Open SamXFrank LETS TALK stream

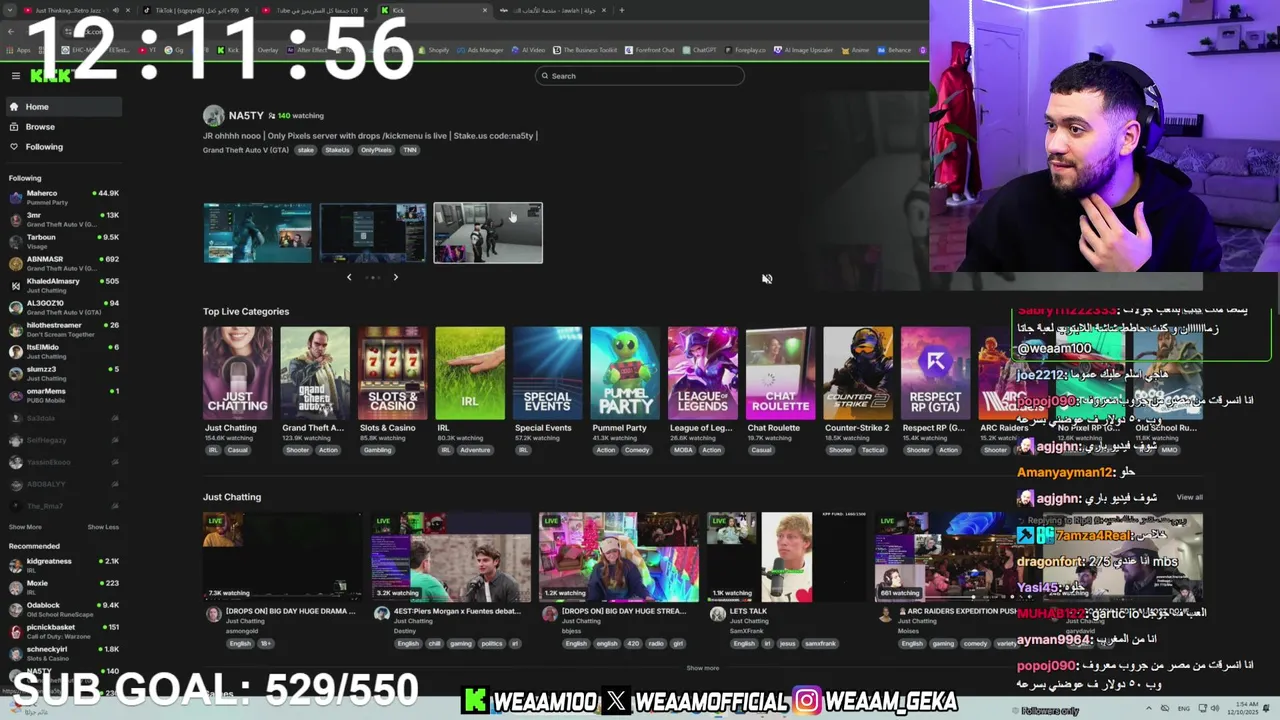tap(787, 557)
